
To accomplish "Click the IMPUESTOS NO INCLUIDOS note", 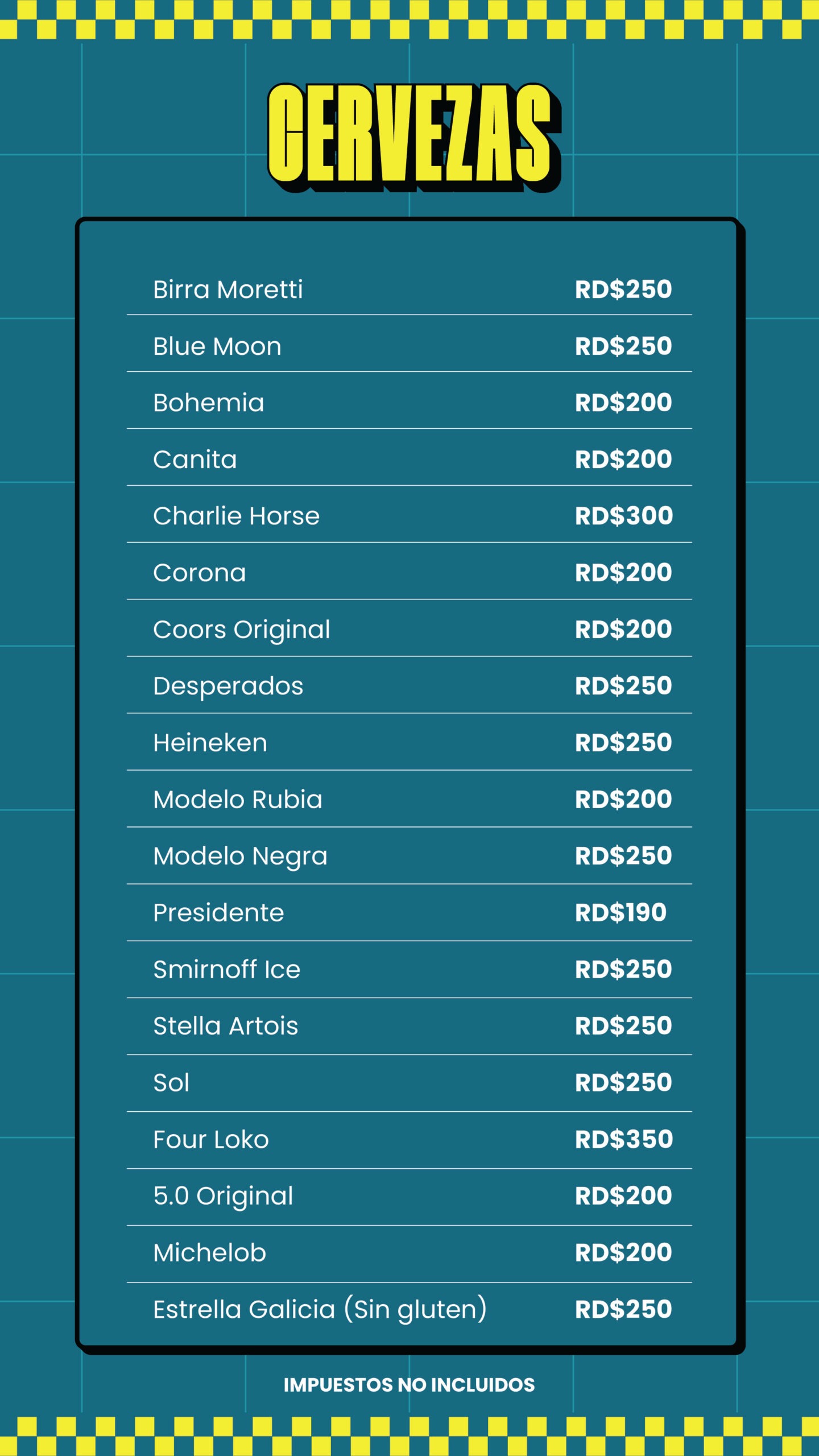I will click(x=409, y=1385).
